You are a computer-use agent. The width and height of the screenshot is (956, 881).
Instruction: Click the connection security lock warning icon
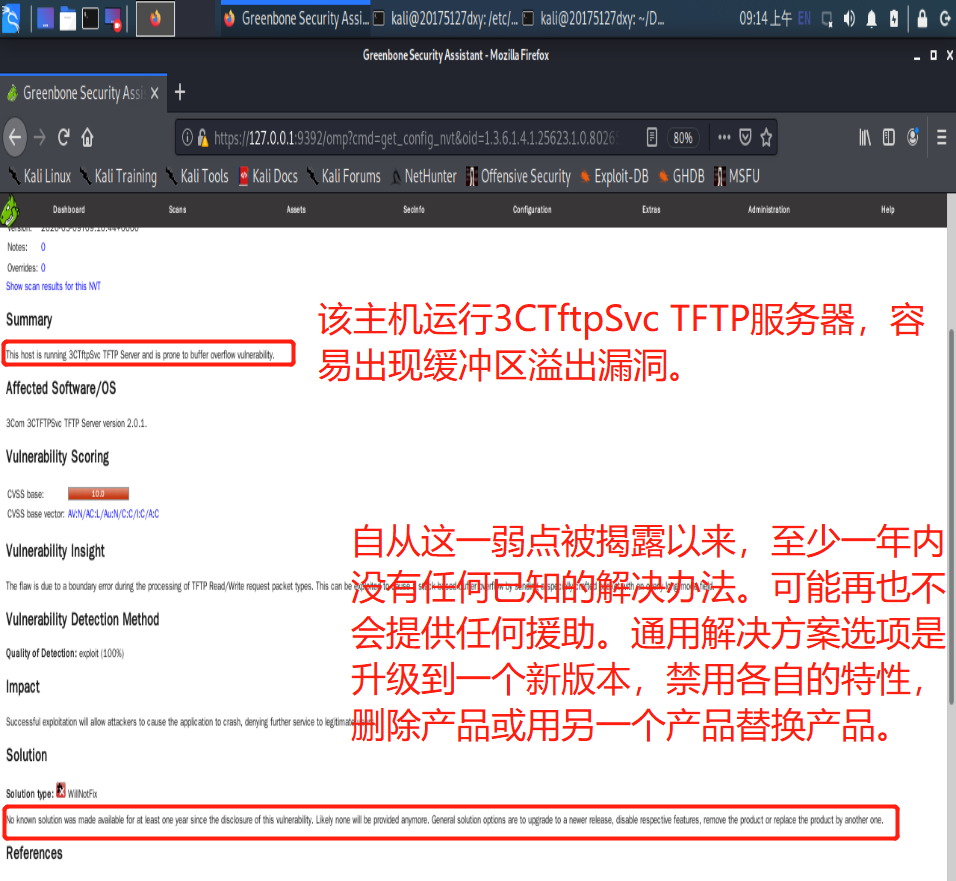click(203, 138)
